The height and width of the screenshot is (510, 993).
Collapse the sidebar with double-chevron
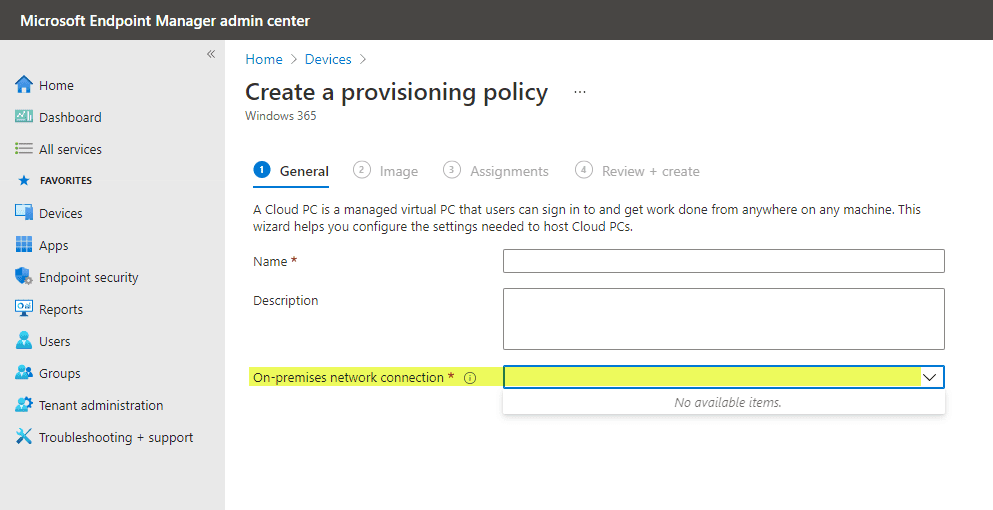[211, 54]
